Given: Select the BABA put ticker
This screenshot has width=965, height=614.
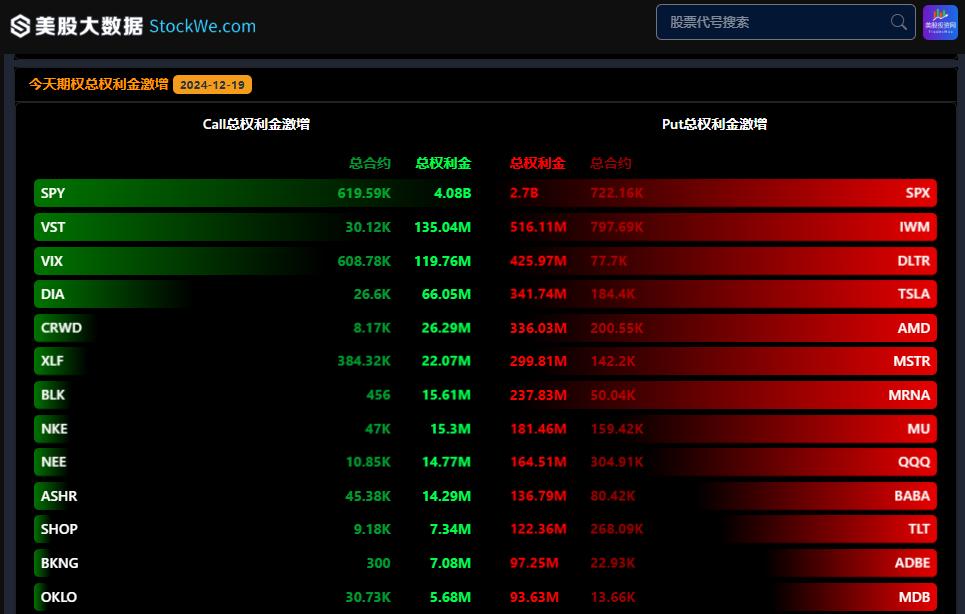Looking at the screenshot, I should tap(912, 496).
